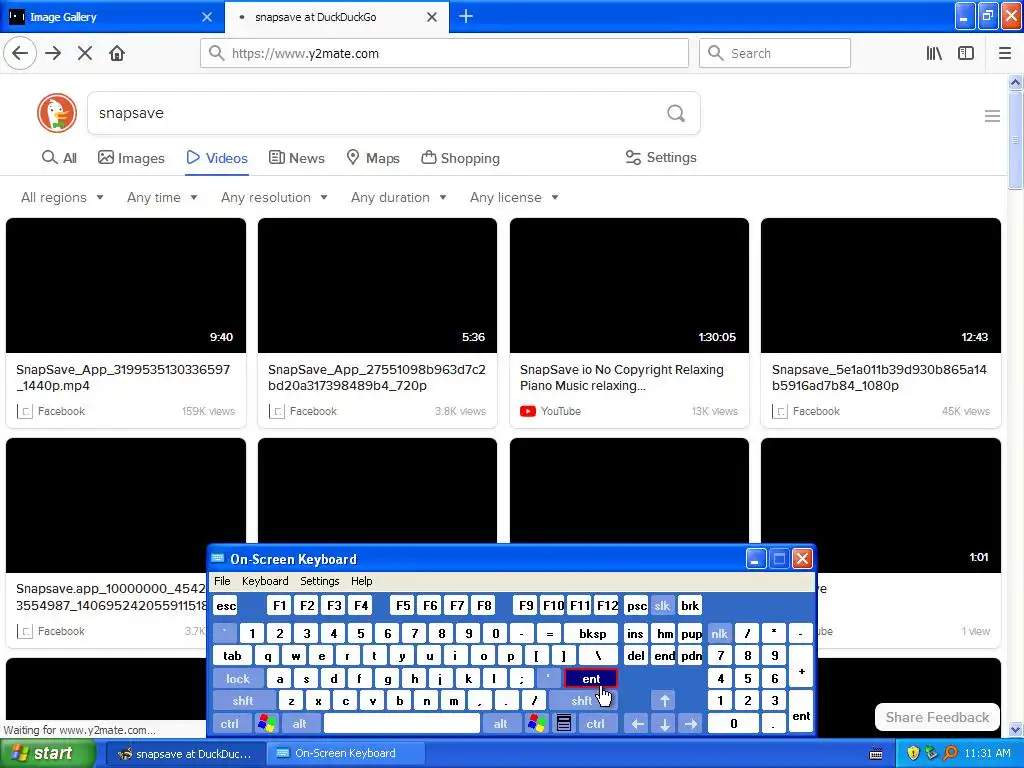Screen dimensions: 1024x768
Task: Open the Firefox library icon
Action: click(x=934, y=53)
